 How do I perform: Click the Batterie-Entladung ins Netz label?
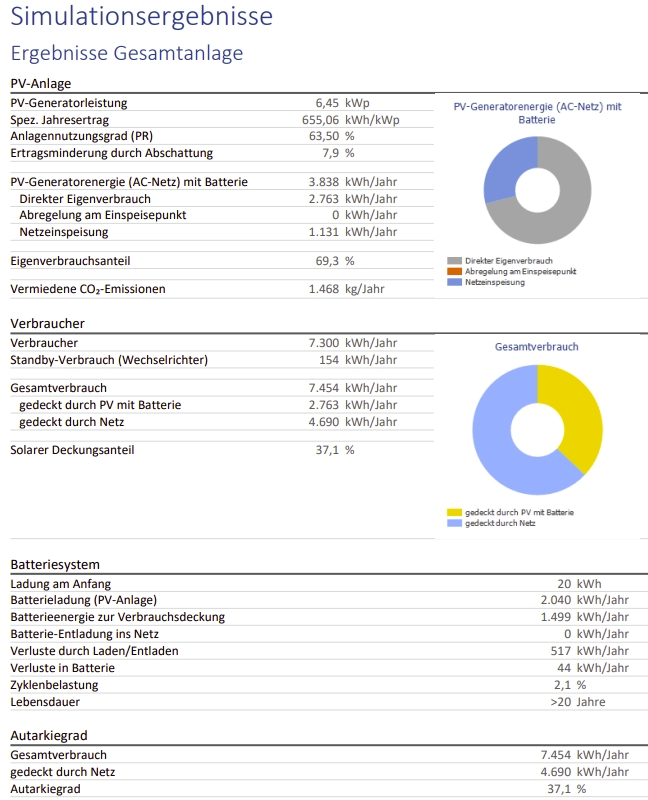tap(85, 634)
